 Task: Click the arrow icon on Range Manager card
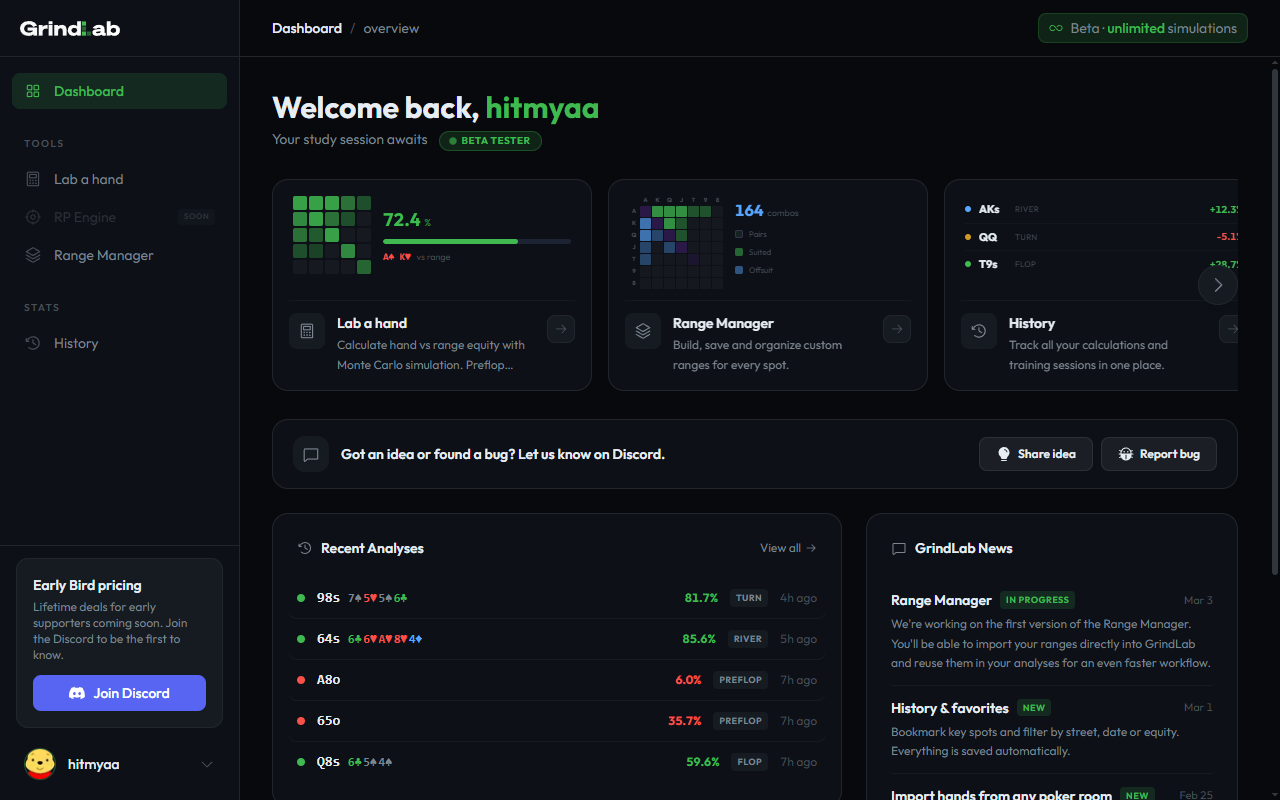pyautogui.click(x=896, y=328)
